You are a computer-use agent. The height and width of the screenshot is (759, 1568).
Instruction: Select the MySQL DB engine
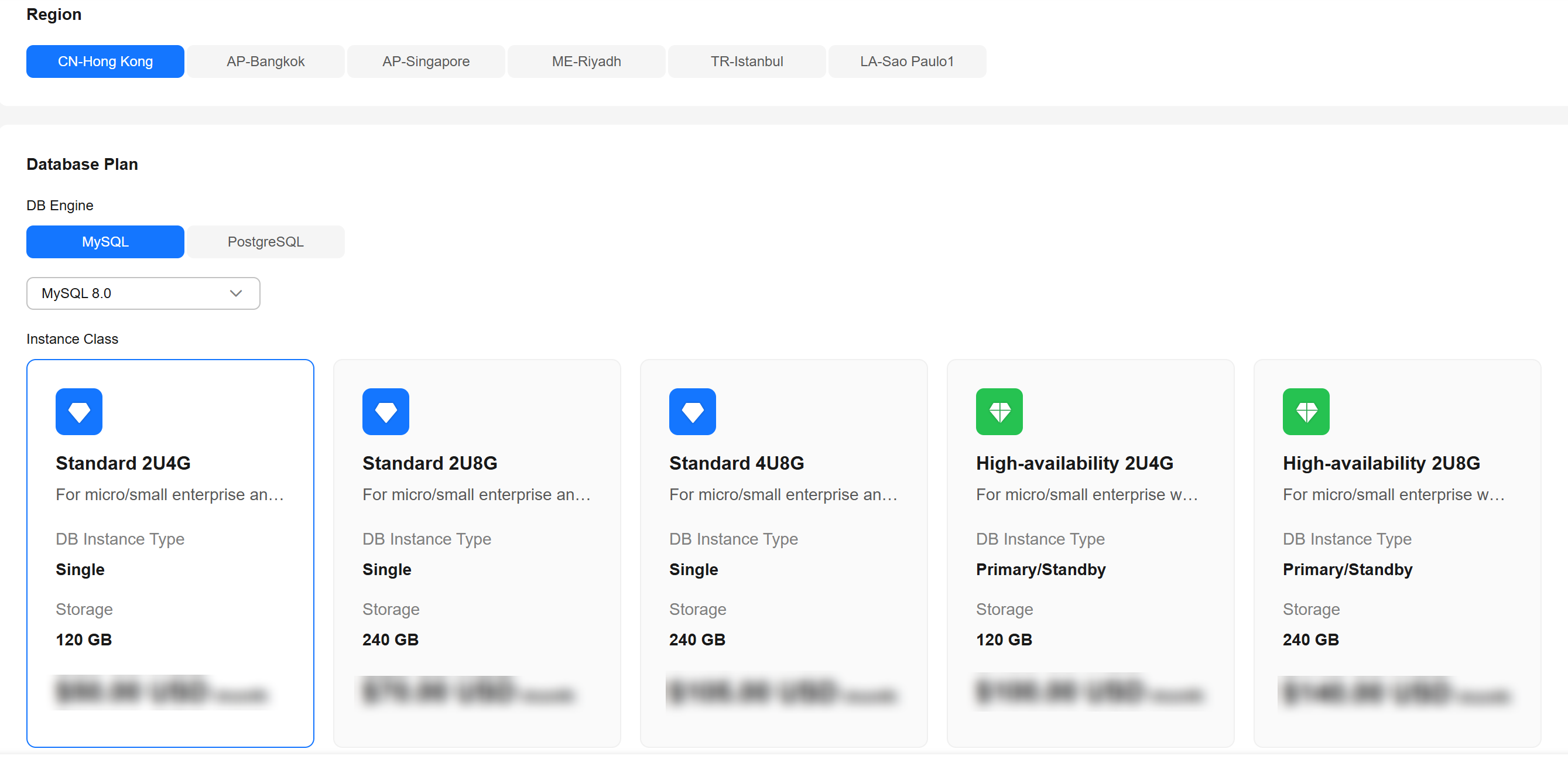(x=105, y=242)
